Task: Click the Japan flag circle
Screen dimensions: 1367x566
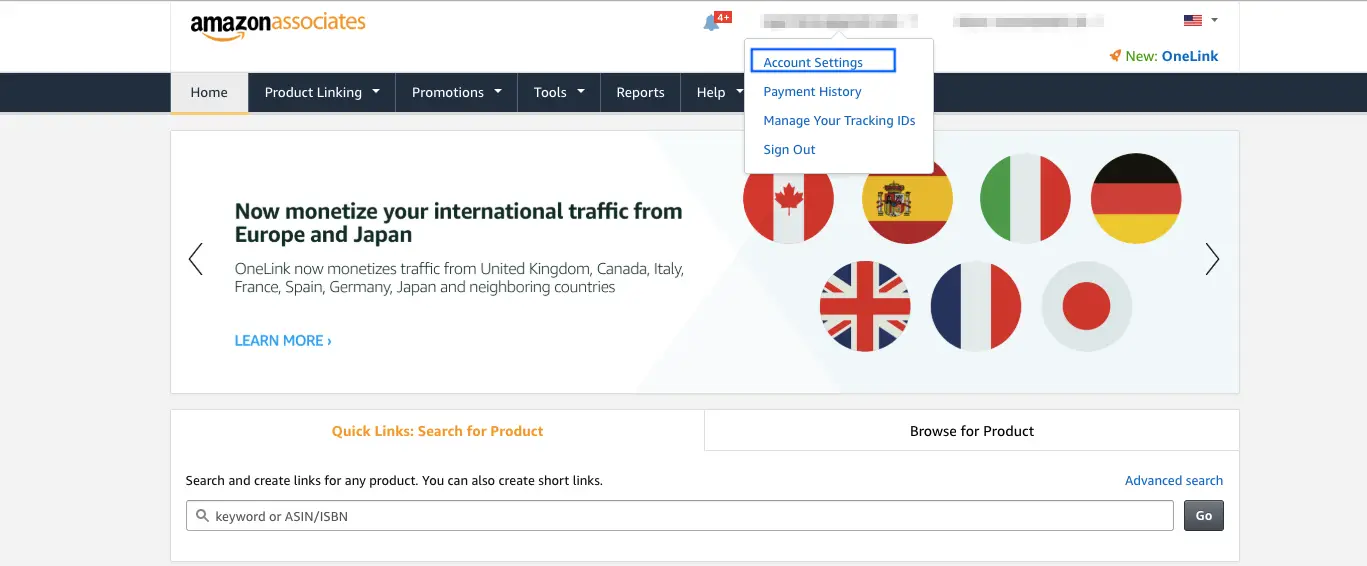Action: (x=1087, y=306)
